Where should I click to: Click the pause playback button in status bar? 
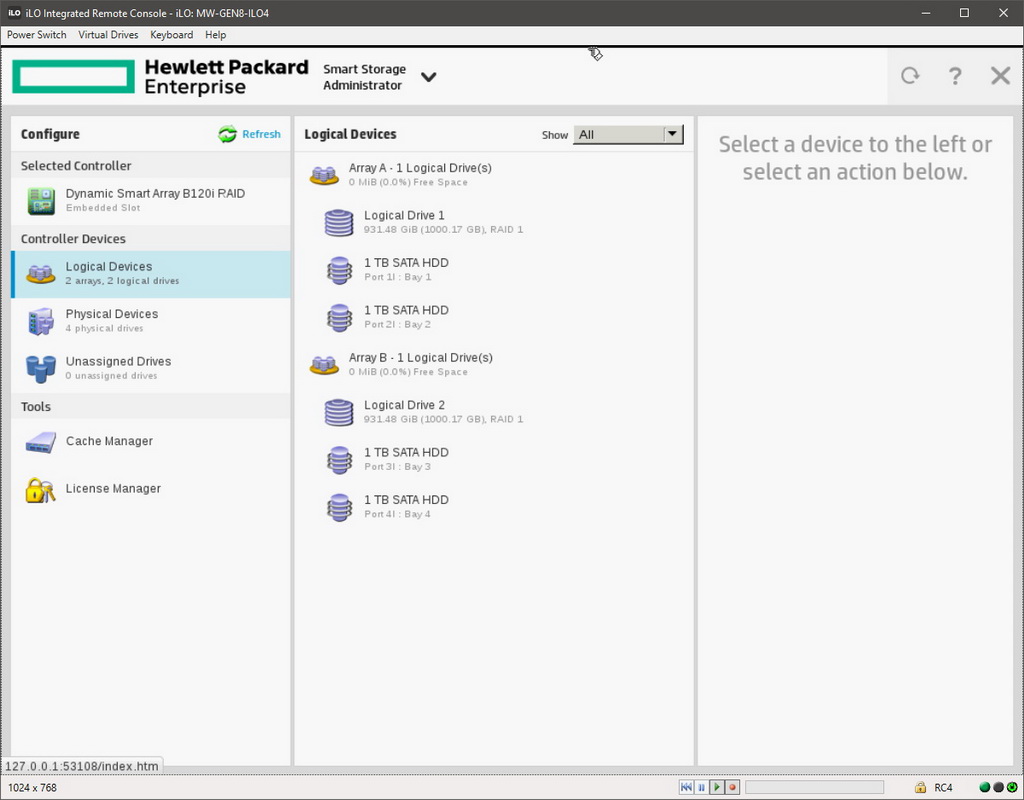(701, 787)
